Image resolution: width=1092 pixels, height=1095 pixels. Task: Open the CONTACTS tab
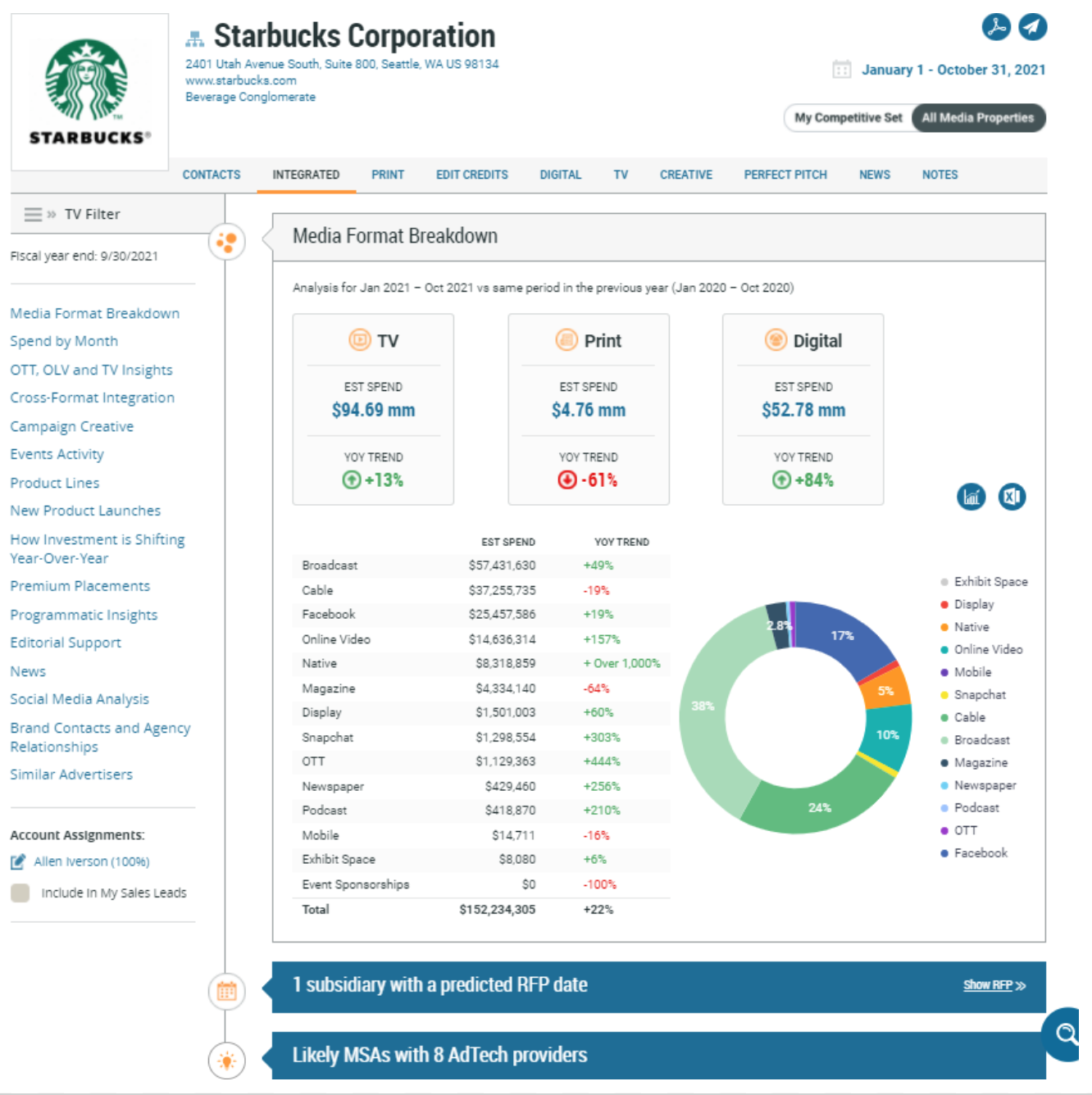click(x=212, y=175)
